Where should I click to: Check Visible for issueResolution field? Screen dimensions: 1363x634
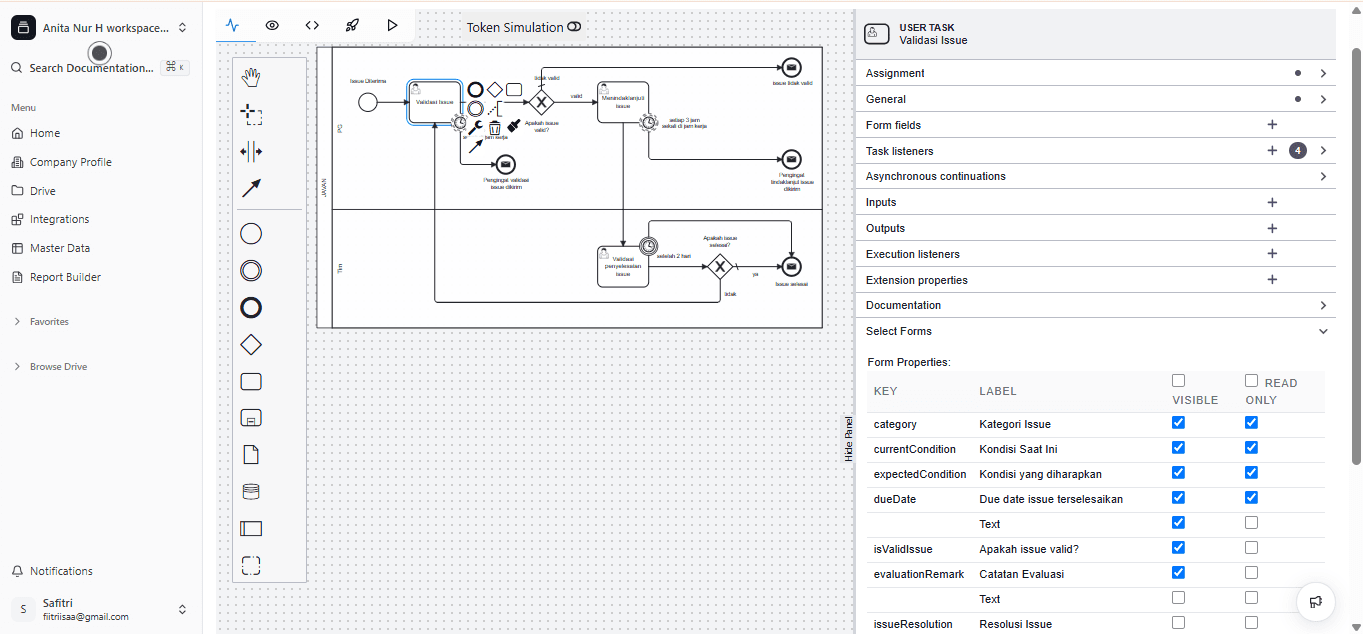[1178, 622]
